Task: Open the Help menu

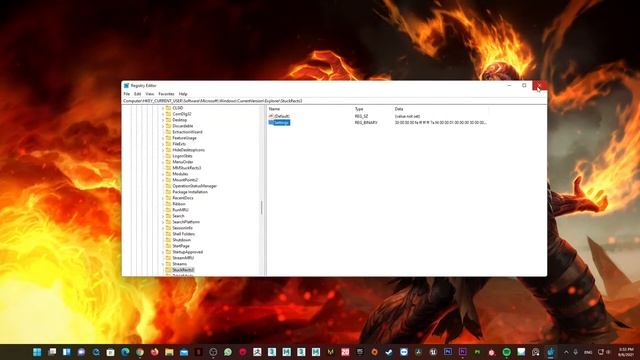Action: (x=183, y=94)
